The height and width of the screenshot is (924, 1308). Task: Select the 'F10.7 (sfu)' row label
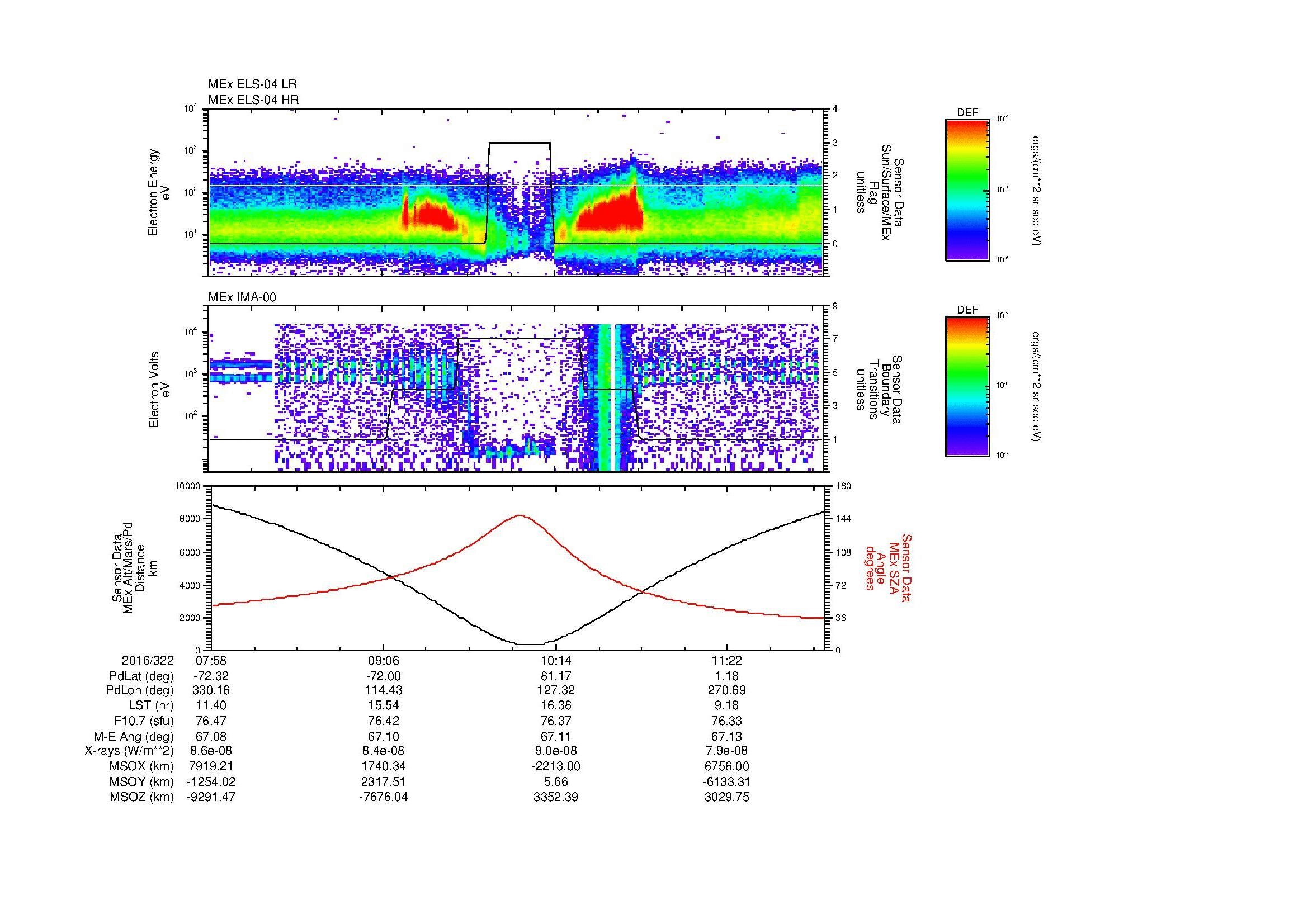(144, 721)
